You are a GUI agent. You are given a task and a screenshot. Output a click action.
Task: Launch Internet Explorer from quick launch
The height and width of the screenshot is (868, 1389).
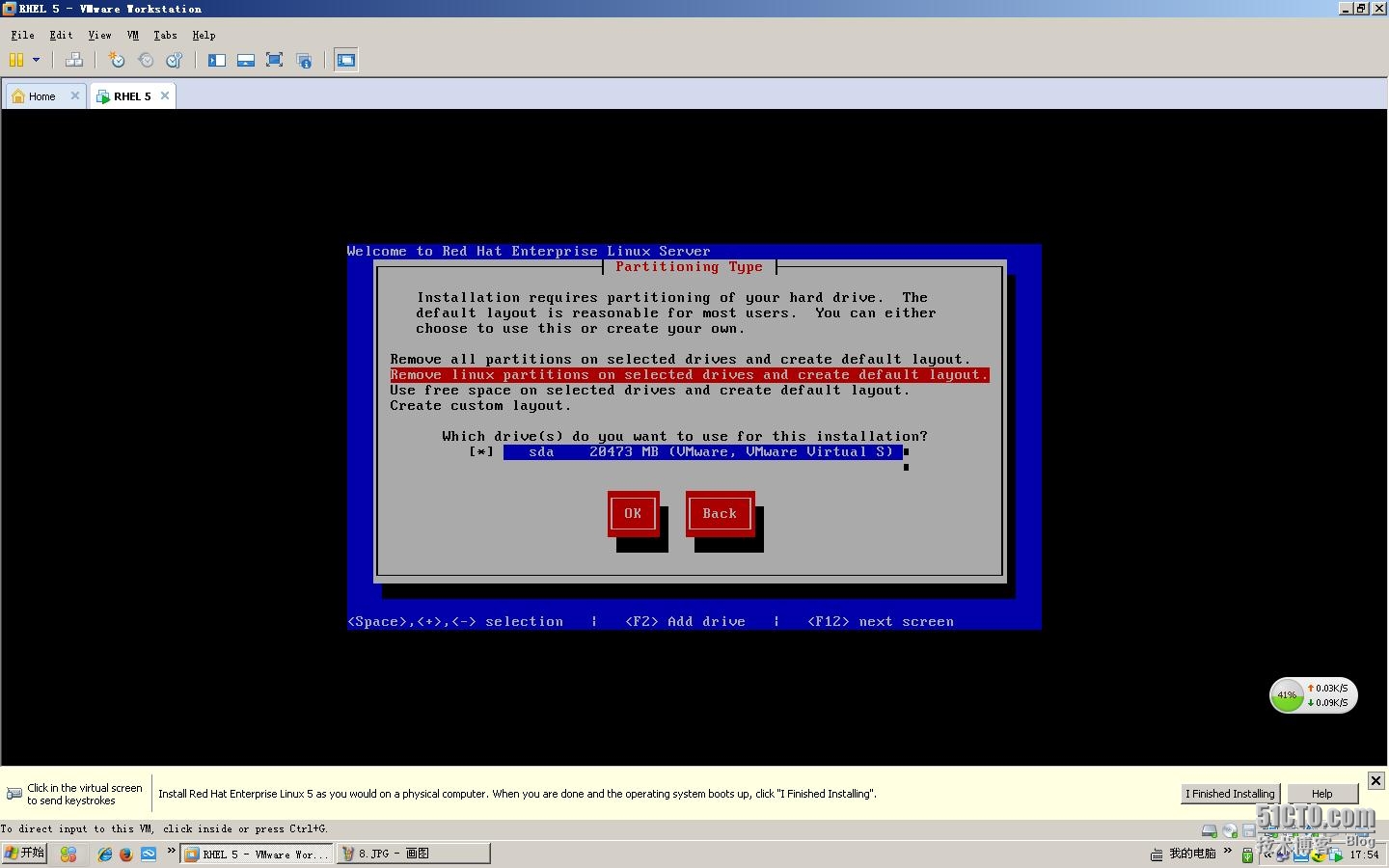[x=105, y=854]
